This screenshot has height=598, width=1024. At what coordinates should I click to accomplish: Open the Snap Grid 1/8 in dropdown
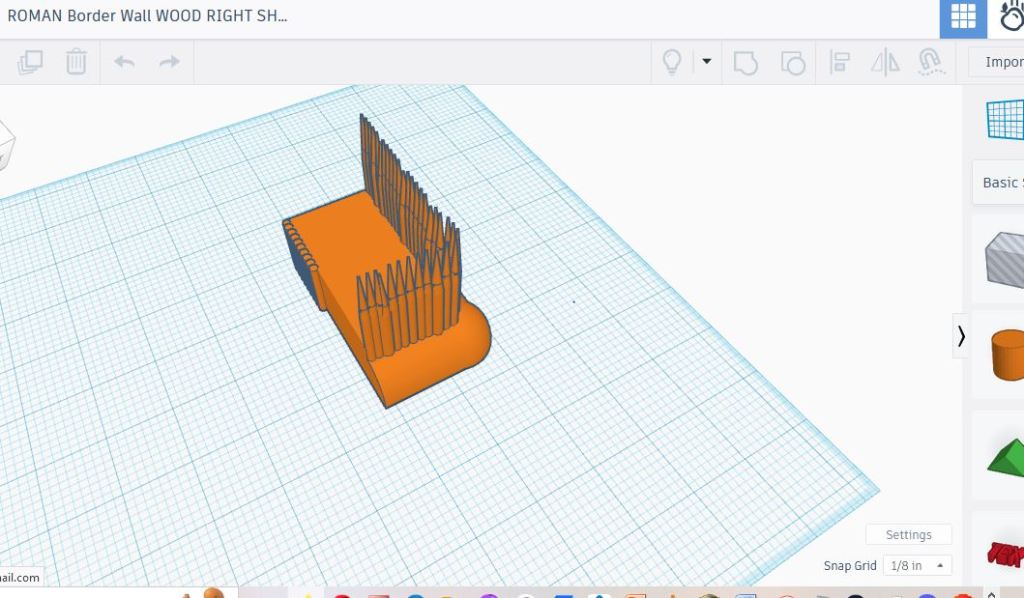(917, 566)
